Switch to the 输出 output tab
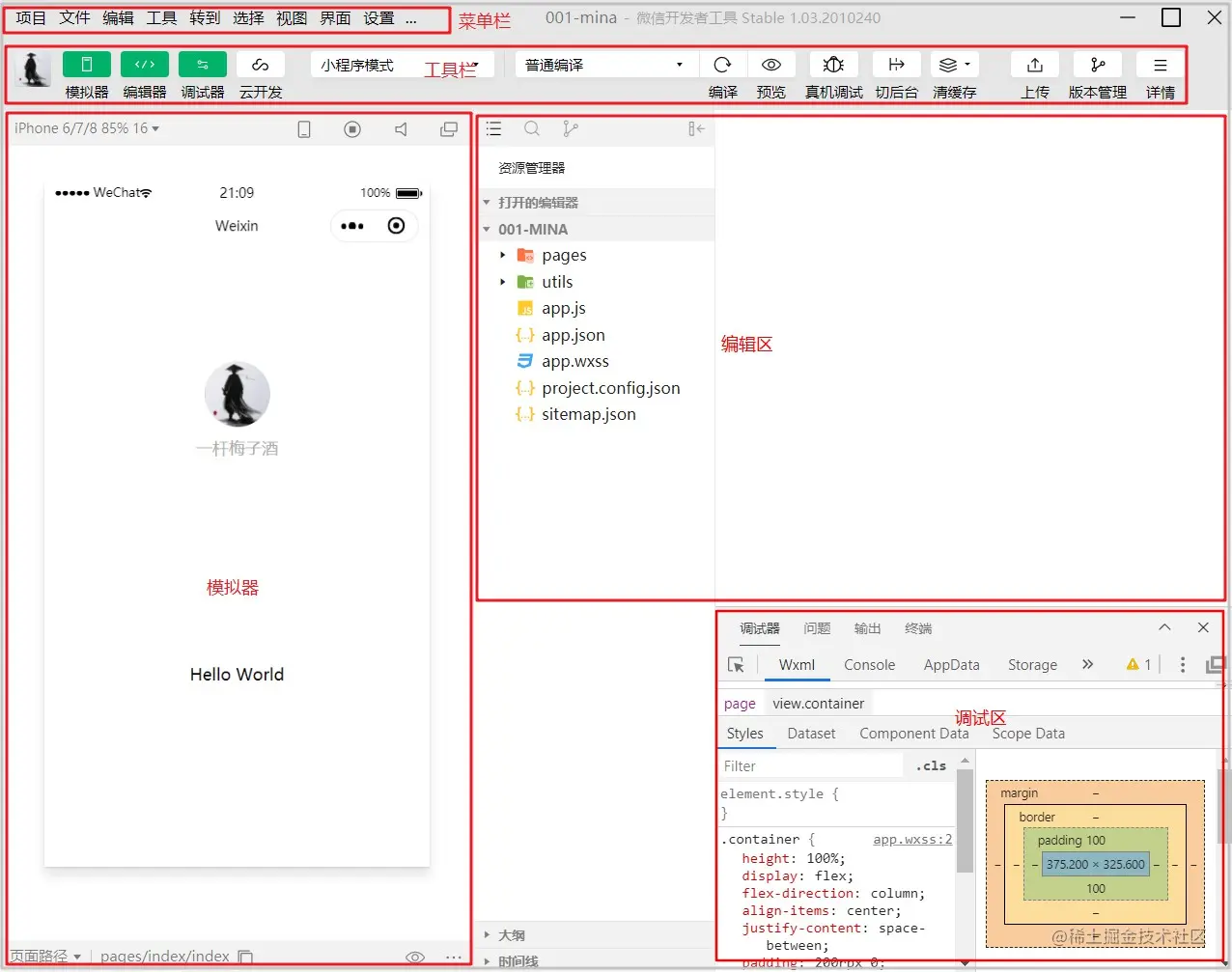 [x=867, y=628]
